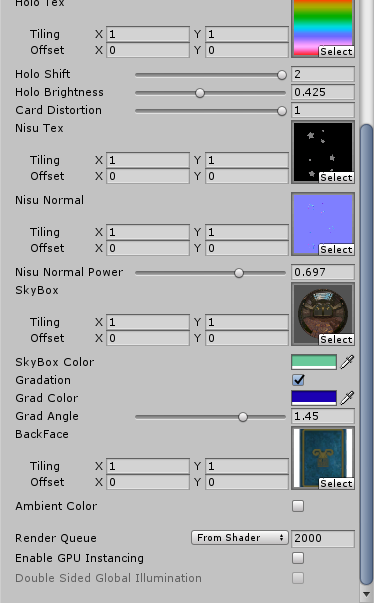
Task: Click SkyBox Offset Y field
Action: point(247,338)
